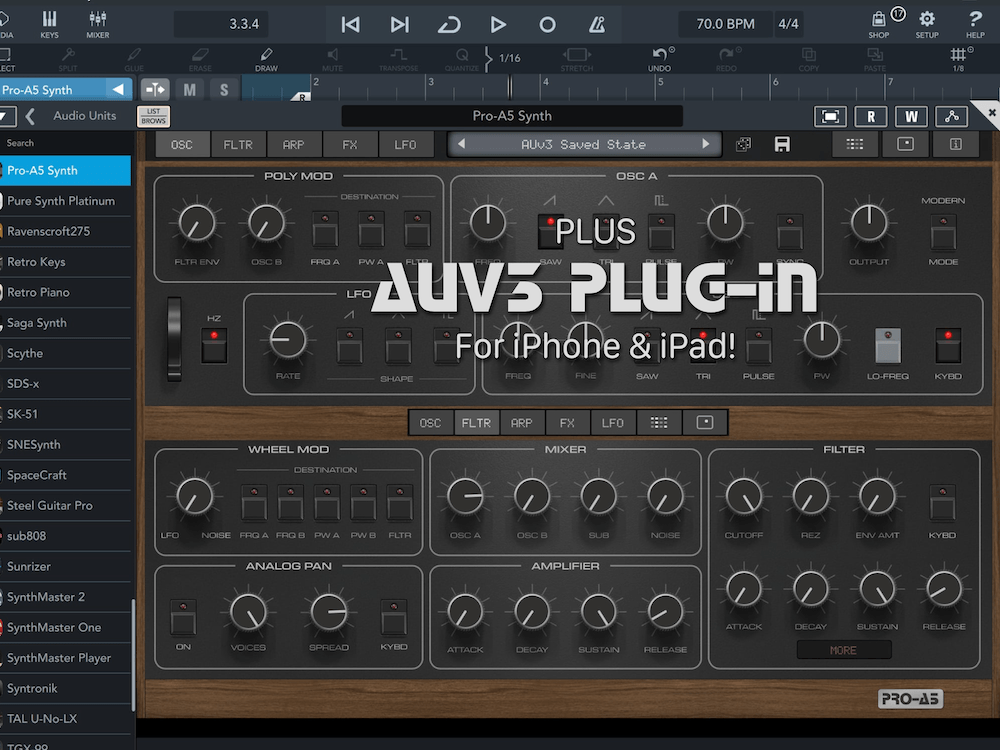
Task: Toggle plugin fullscreen view icon
Action: coord(830,116)
